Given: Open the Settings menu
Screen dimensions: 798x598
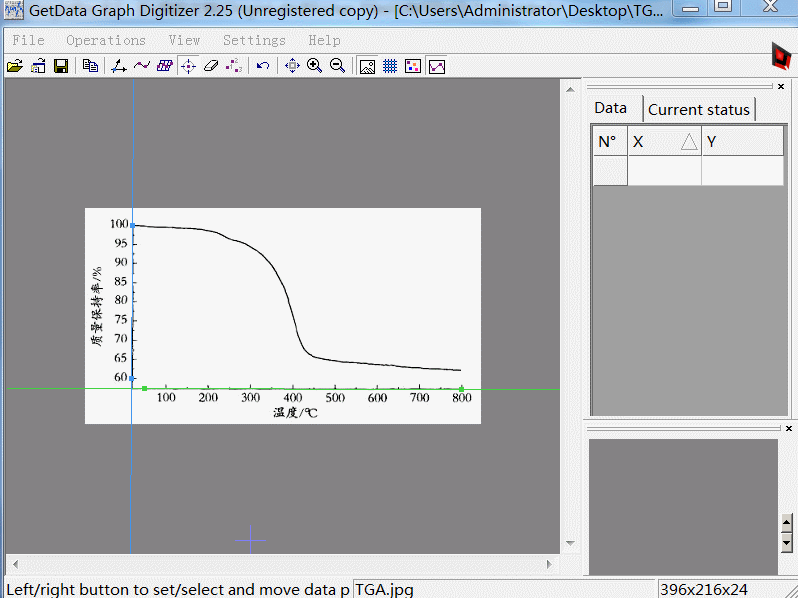Looking at the screenshot, I should pyautogui.click(x=254, y=40).
